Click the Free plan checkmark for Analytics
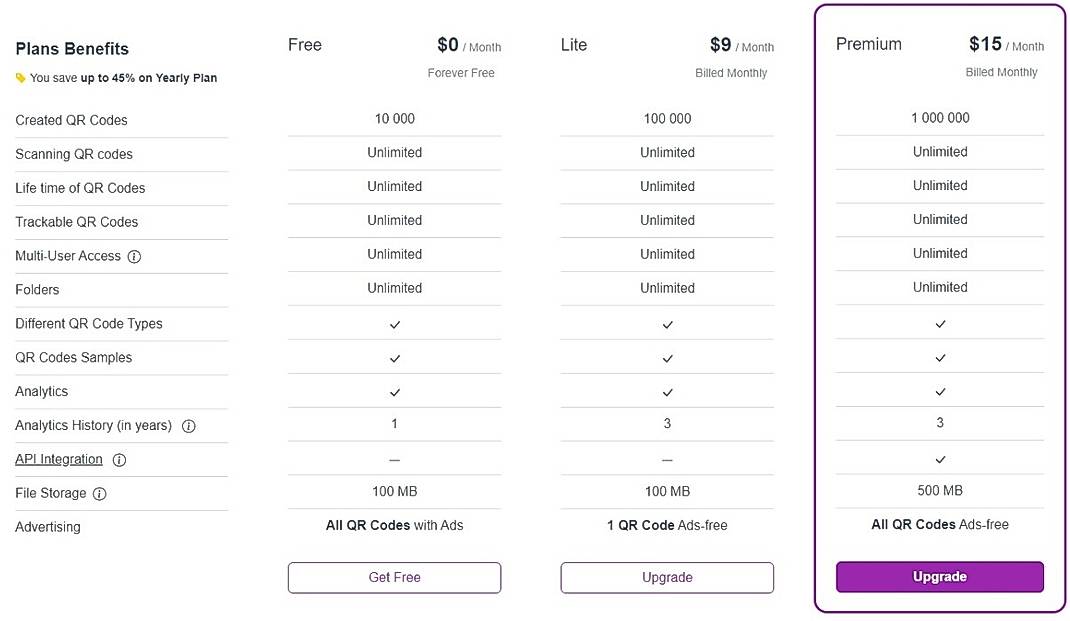 [x=394, y=390]
